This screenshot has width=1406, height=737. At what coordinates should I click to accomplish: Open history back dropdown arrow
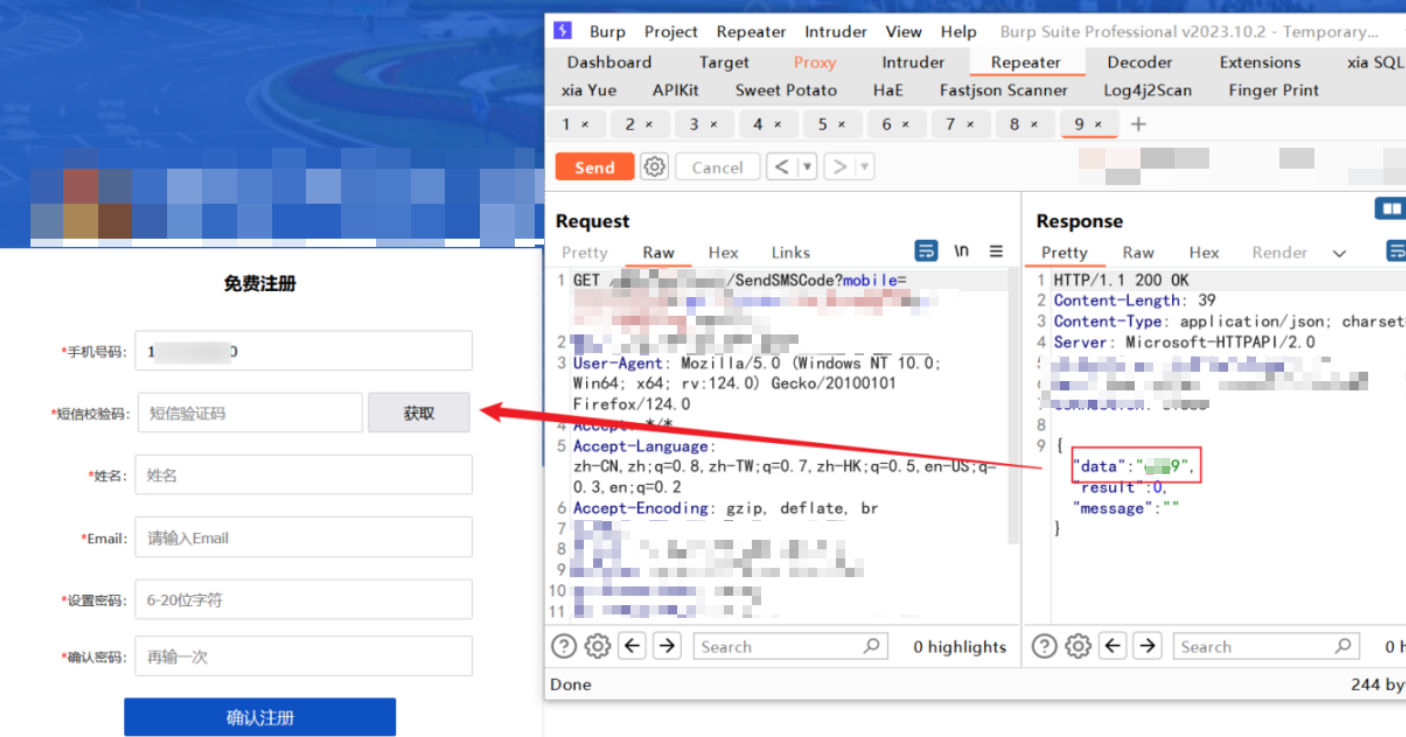[807, 167]
